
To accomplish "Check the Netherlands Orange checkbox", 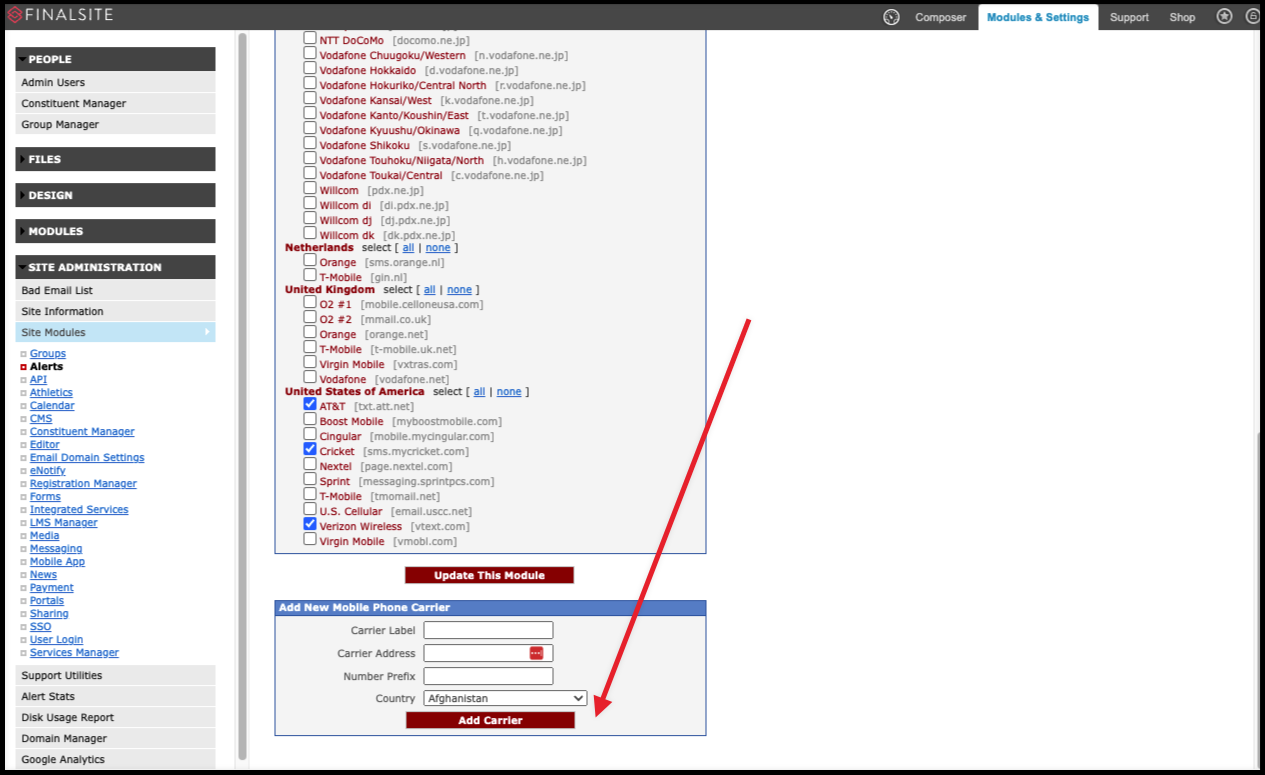I will coord(310,261).
